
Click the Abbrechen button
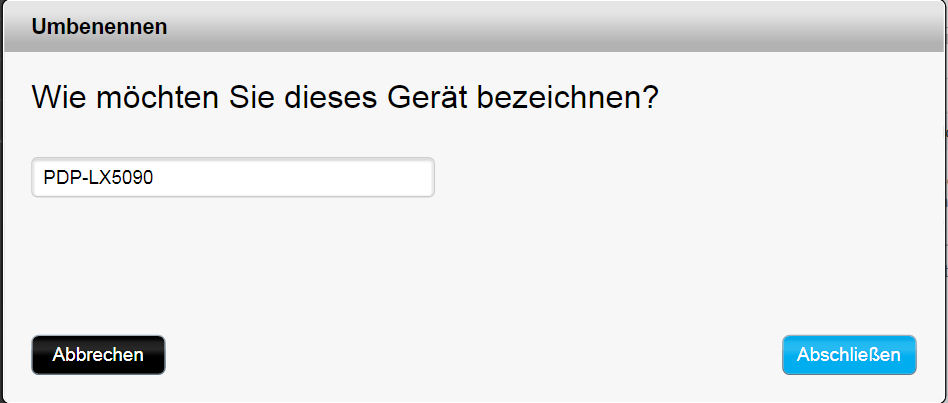click(x=98, y=355)
